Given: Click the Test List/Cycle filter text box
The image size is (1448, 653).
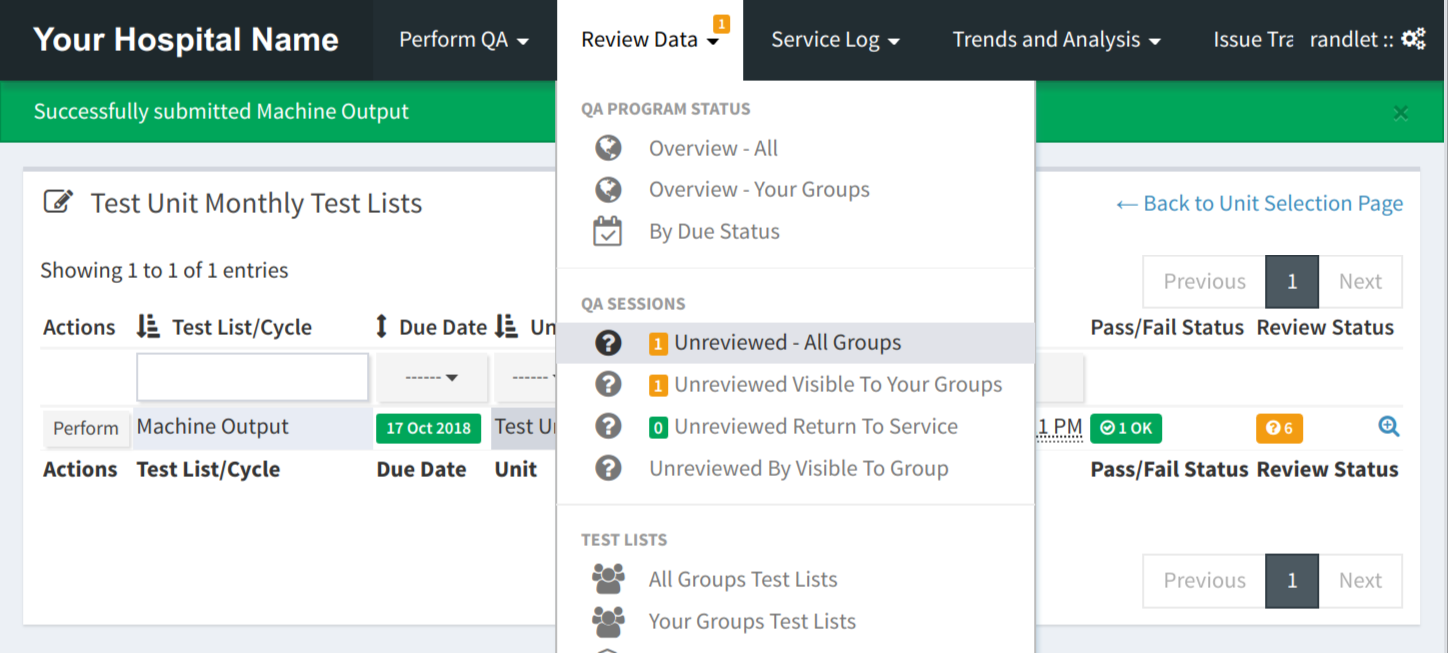Looking at the screenshot, I should [253, 377].
